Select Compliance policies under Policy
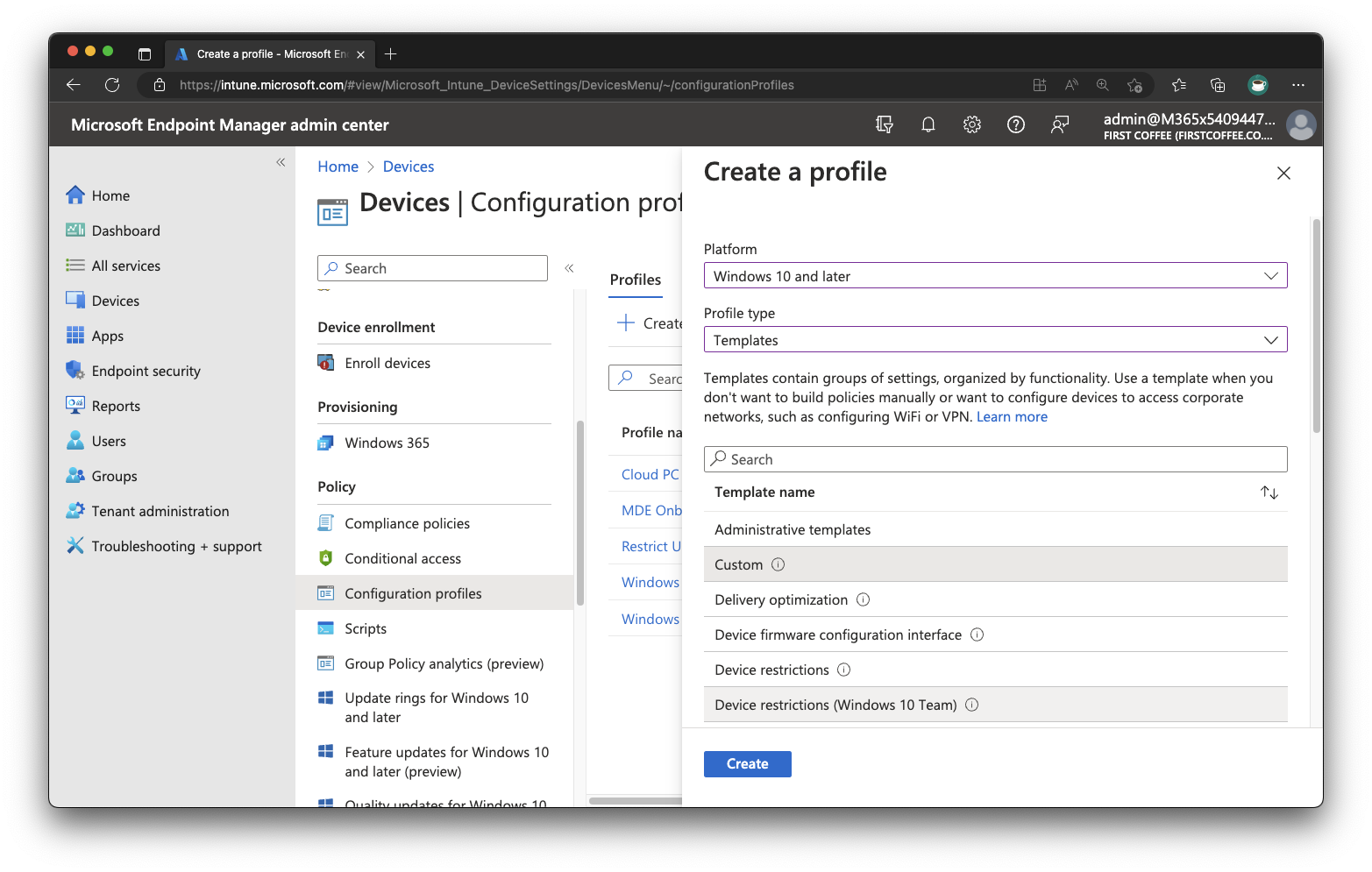 (x=407, y=522)
